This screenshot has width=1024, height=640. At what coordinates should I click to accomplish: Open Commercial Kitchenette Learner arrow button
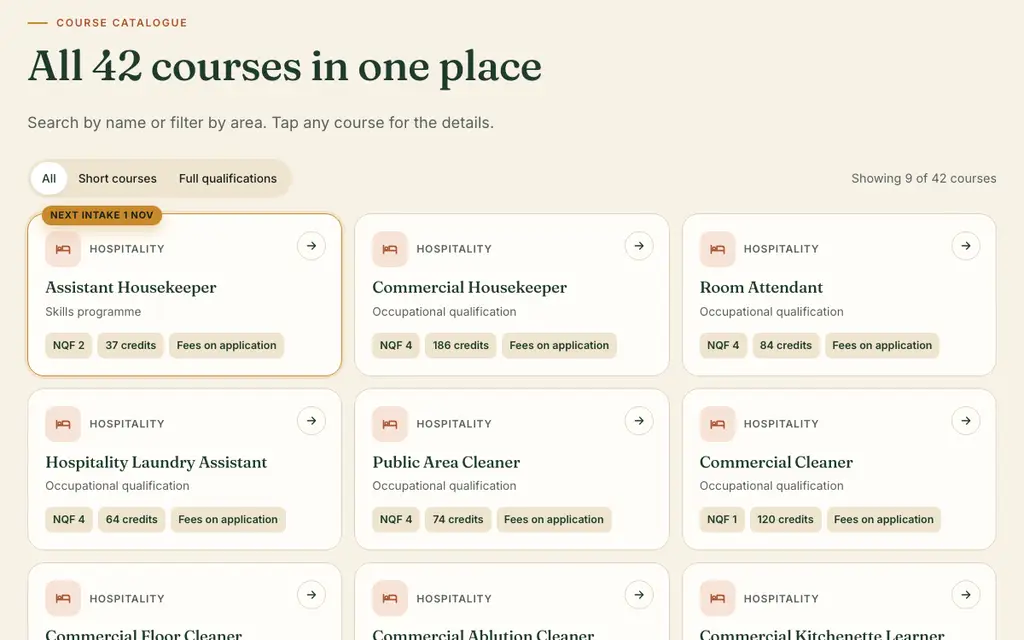pos(966,595)
